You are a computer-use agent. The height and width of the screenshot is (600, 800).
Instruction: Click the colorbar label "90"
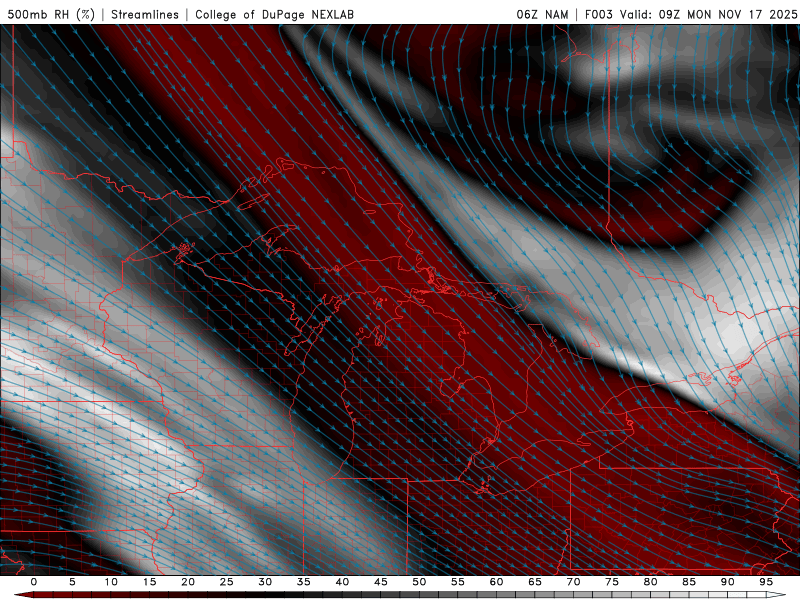[x=728, y=582]
